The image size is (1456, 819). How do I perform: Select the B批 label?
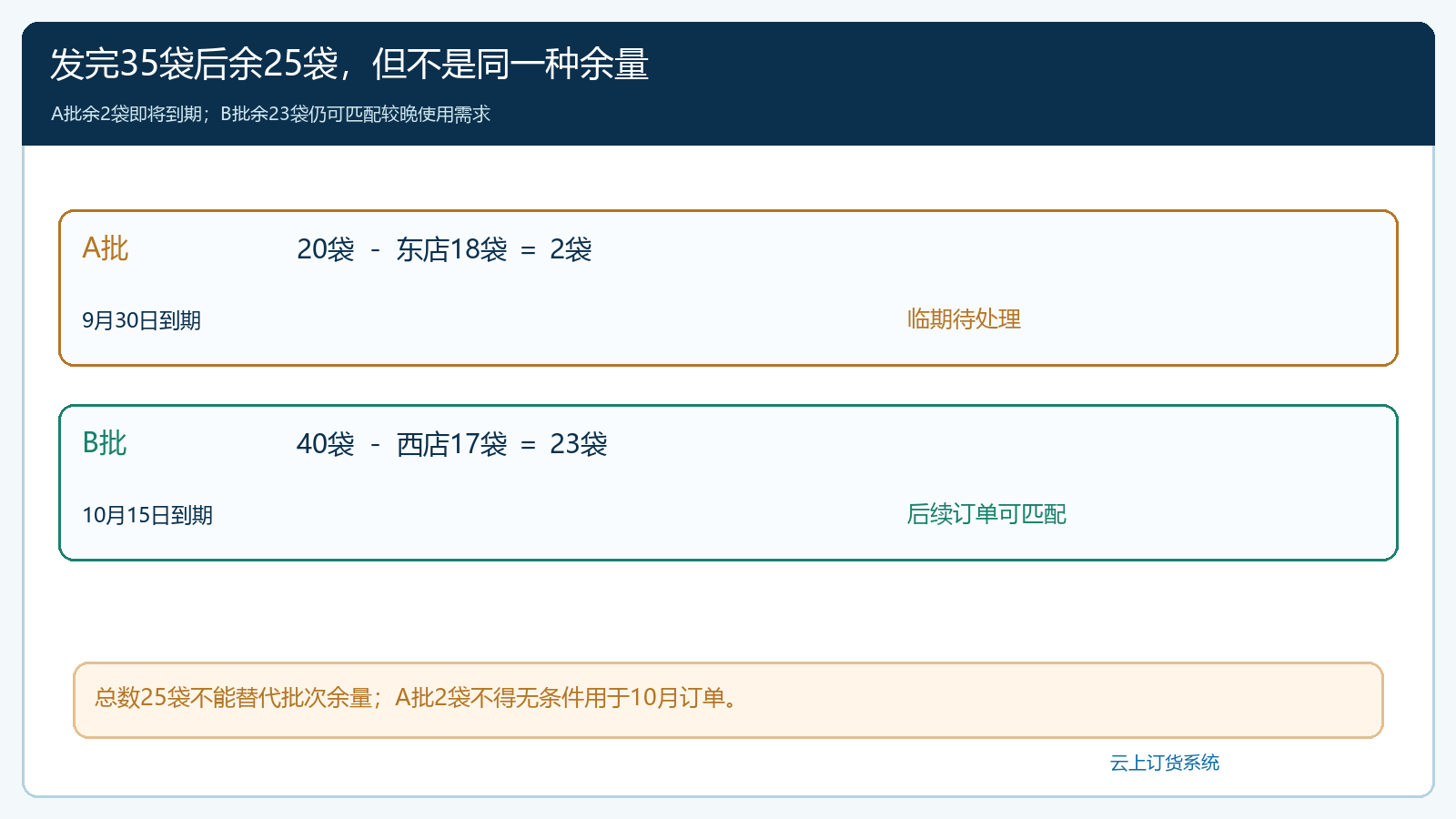point(105,443)
